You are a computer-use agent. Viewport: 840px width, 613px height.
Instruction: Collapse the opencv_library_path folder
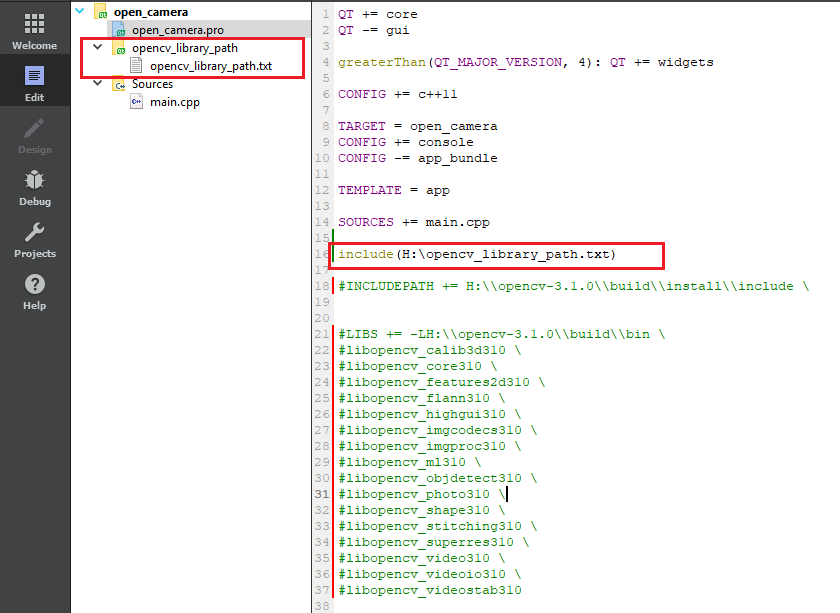(96, 47)
